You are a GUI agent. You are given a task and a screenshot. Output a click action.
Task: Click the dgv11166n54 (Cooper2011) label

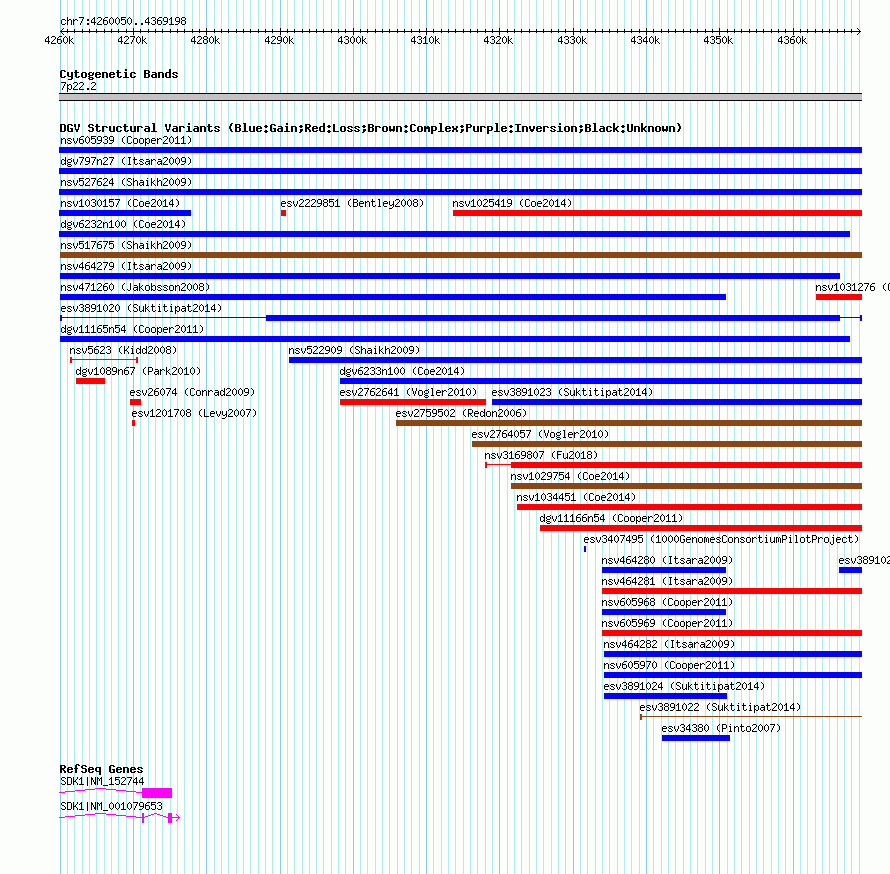click(611, 518)
